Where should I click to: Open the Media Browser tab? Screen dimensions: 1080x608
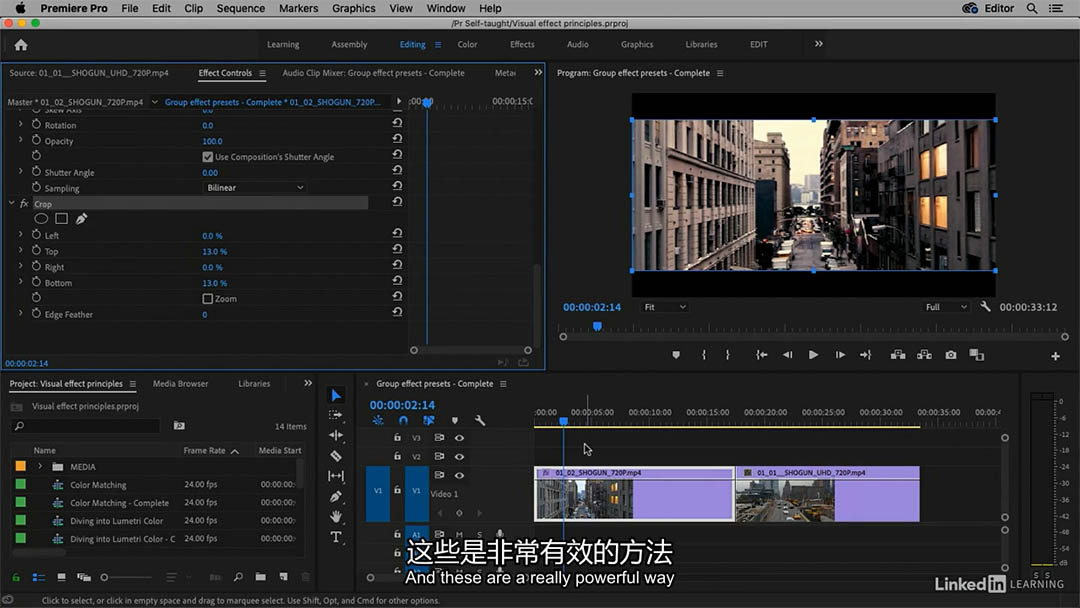pos(180,384)
